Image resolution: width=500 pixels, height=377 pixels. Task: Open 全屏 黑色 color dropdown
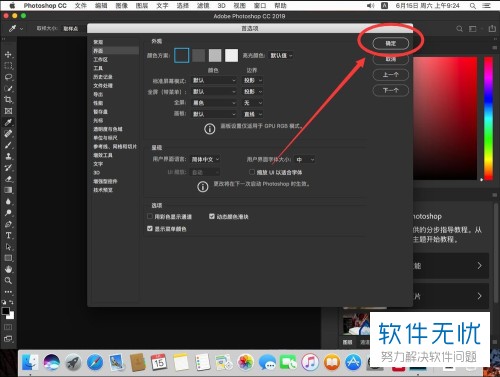click(x=214, y=103)
